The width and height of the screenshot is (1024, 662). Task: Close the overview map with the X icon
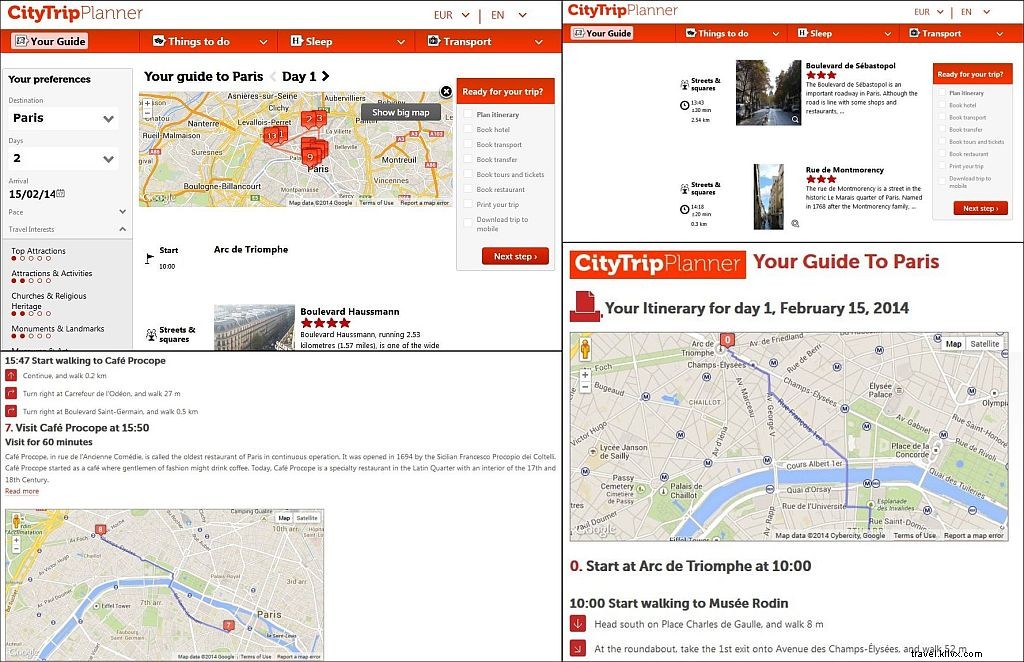point(446,91)
